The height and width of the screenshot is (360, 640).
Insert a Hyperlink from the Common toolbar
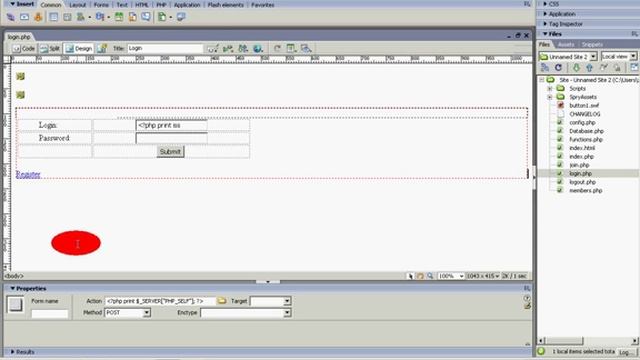(11, 17)
